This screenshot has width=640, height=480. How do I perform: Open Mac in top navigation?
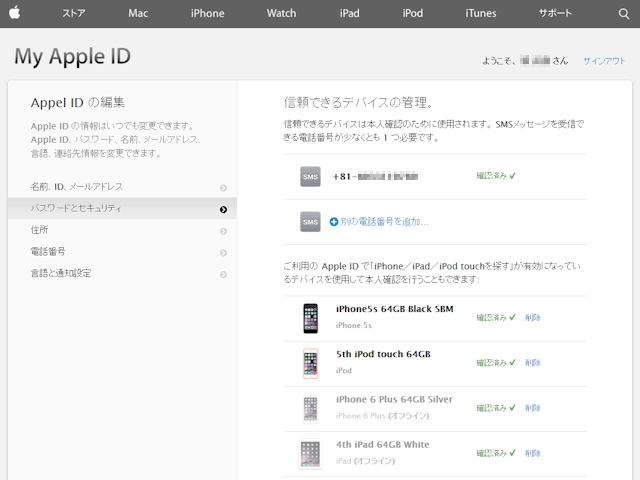click(x=138, y=13)
